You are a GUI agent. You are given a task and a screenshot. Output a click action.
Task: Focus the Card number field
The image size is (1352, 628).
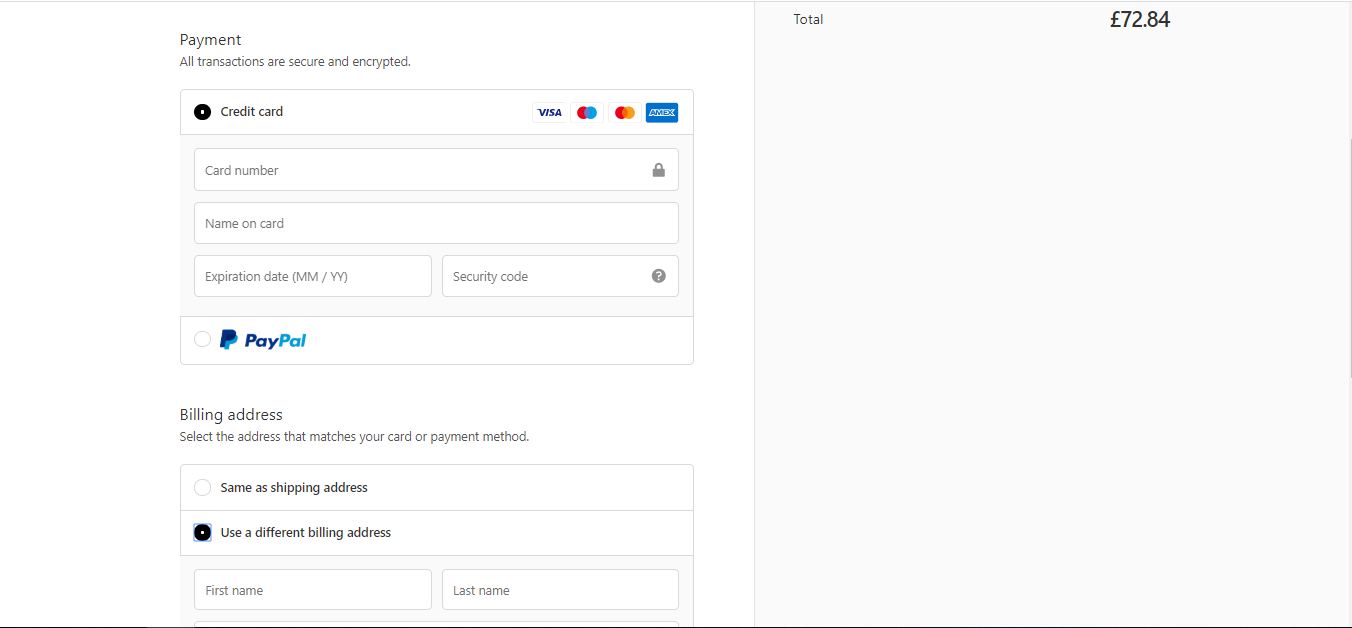(436, 170)
